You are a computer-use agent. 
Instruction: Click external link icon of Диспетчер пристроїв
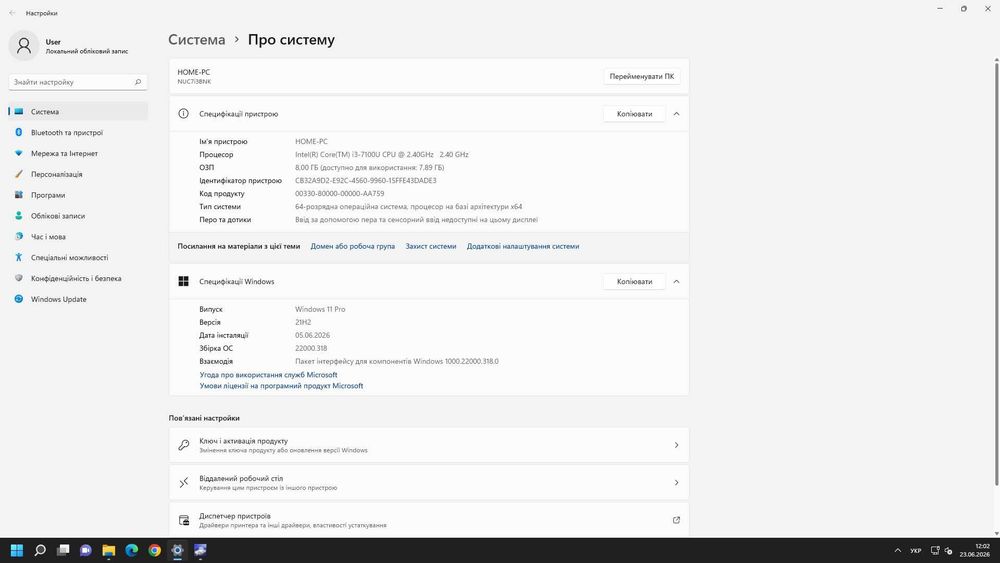pyautogui.click(x=676, y=520)
